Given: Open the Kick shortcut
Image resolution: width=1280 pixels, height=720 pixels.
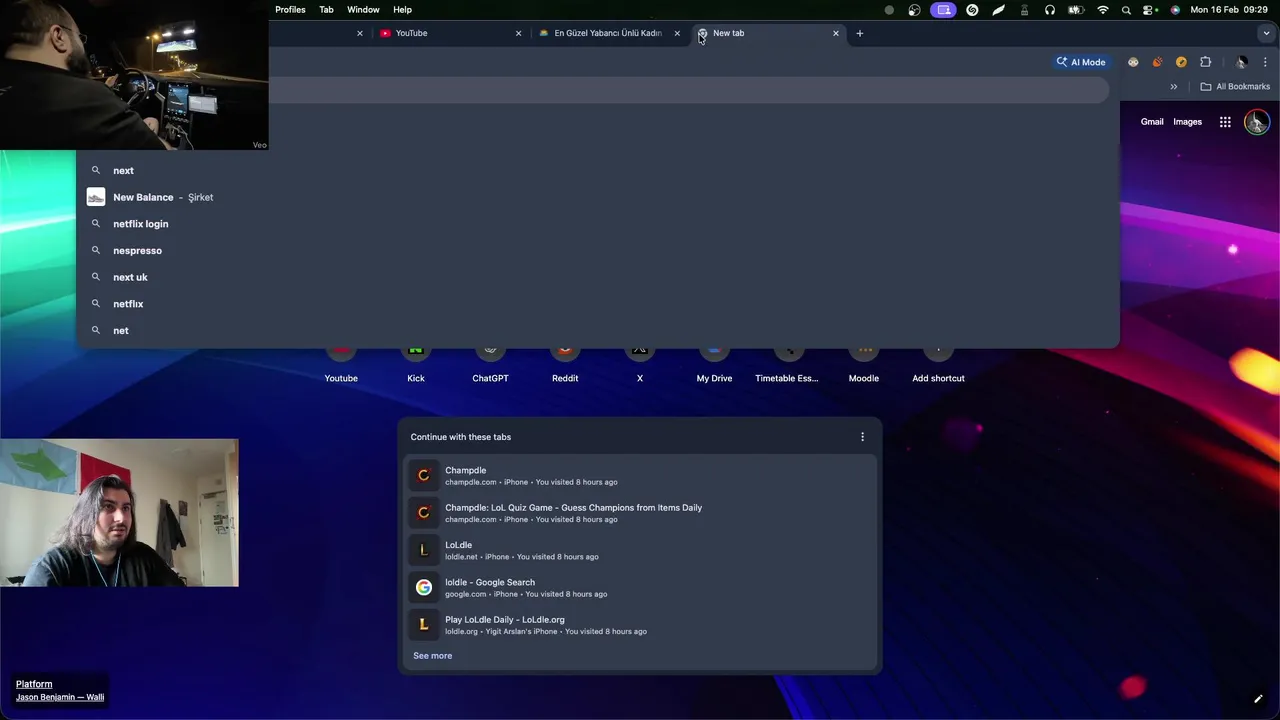Looking at the screenshot, I should (x=416, y=366).
